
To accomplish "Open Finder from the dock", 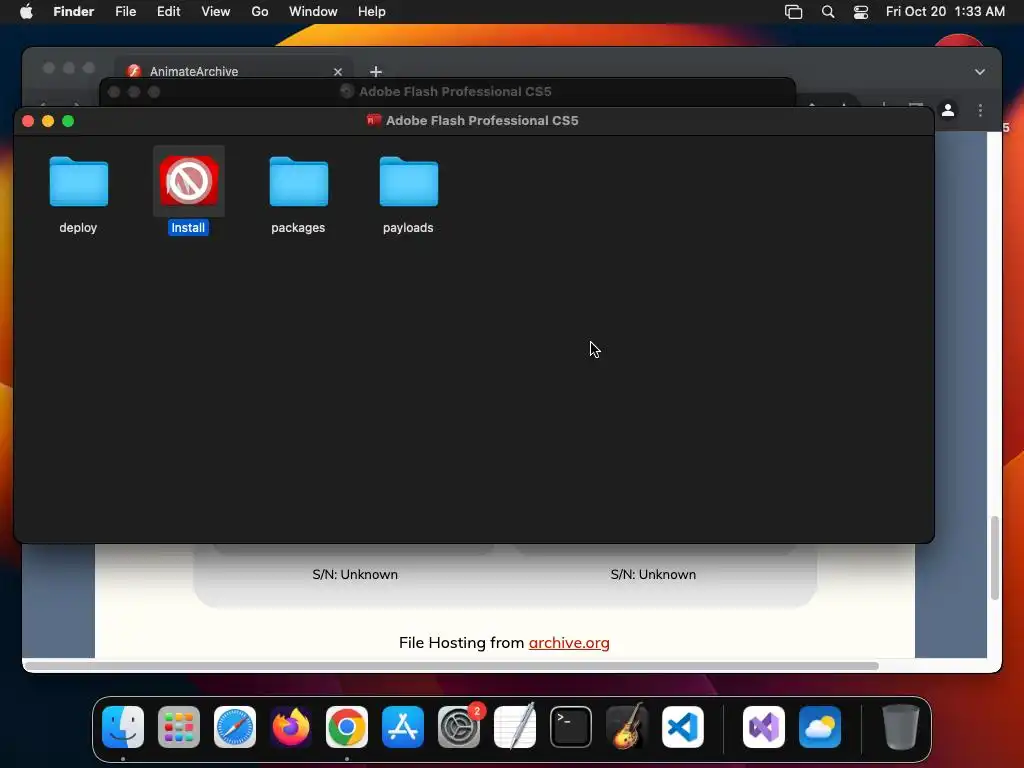I will tap(123, 727).
